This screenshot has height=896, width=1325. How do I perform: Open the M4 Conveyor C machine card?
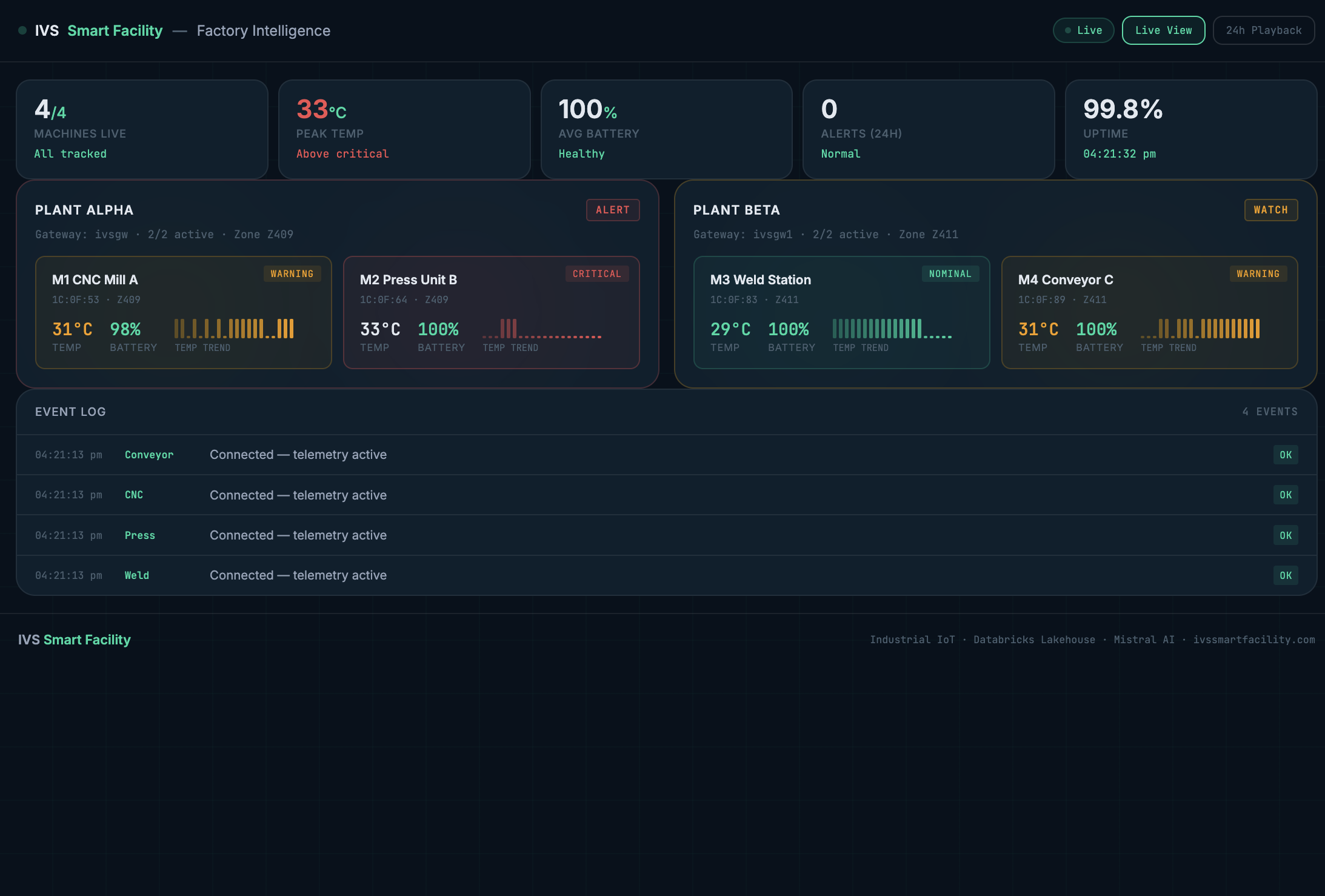point(1150,312)
